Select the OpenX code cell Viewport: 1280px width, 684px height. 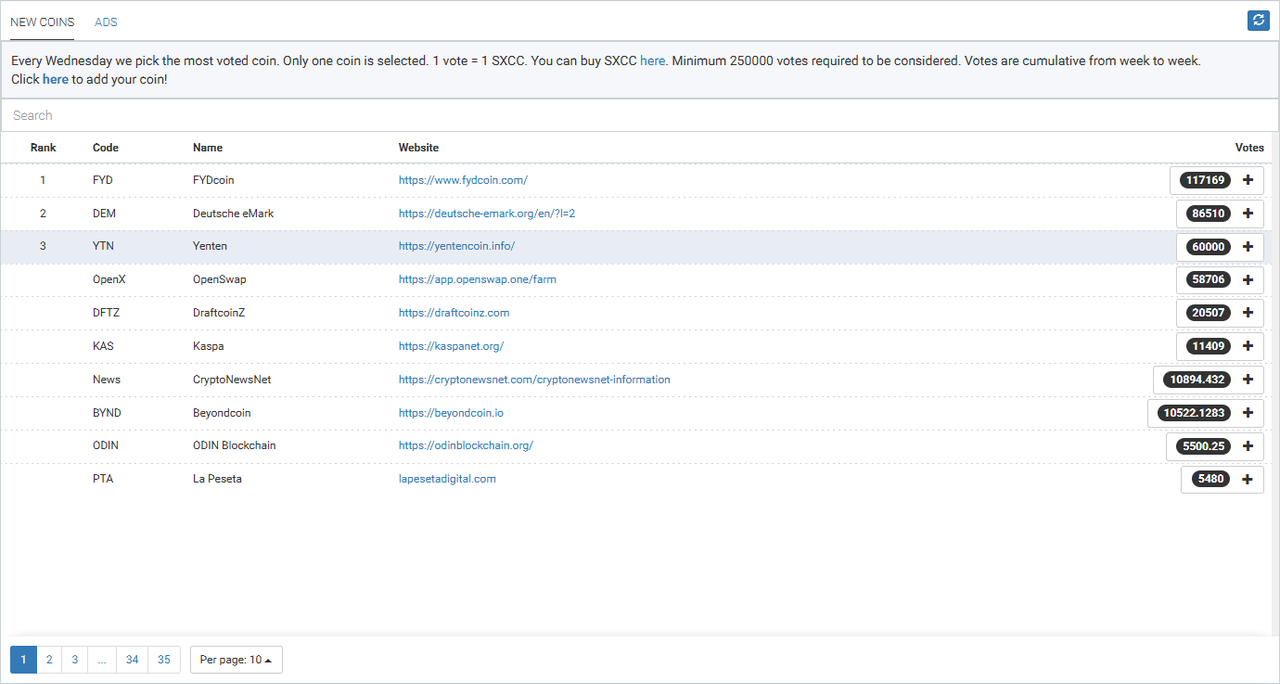pos(109,279)
